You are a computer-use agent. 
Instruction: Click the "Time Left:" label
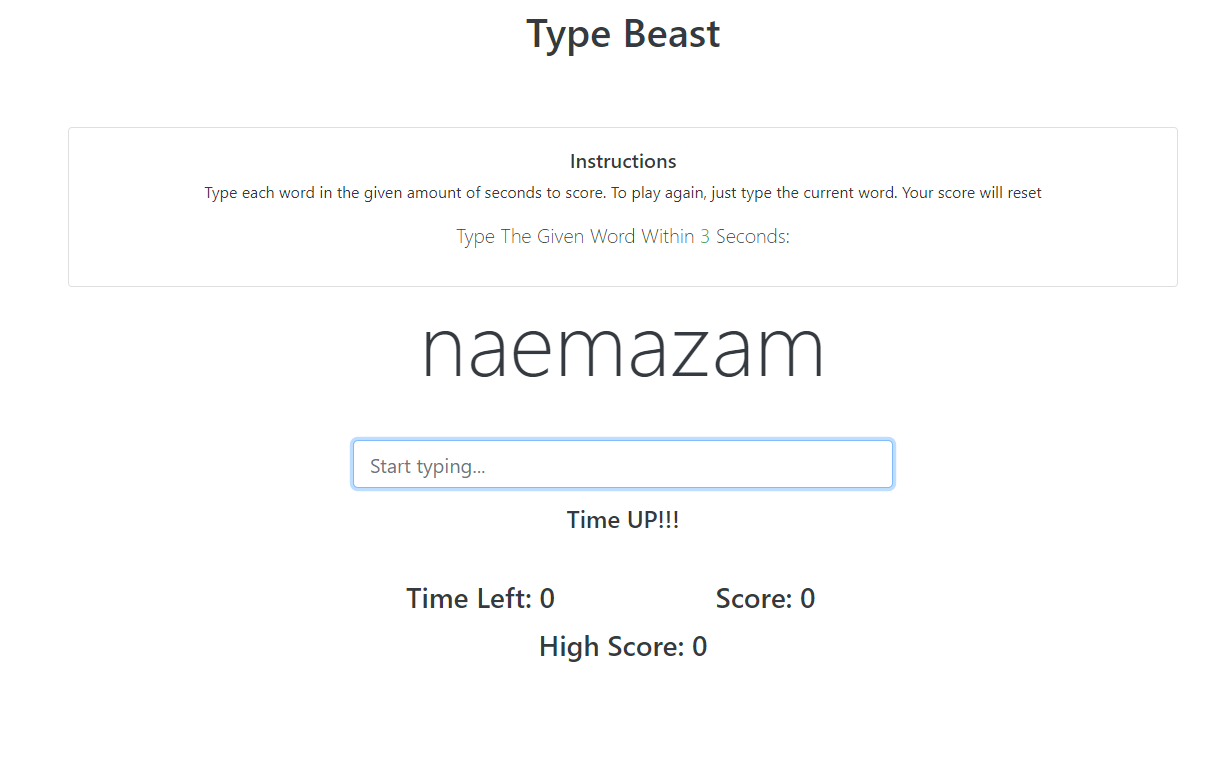coord(469,599)
